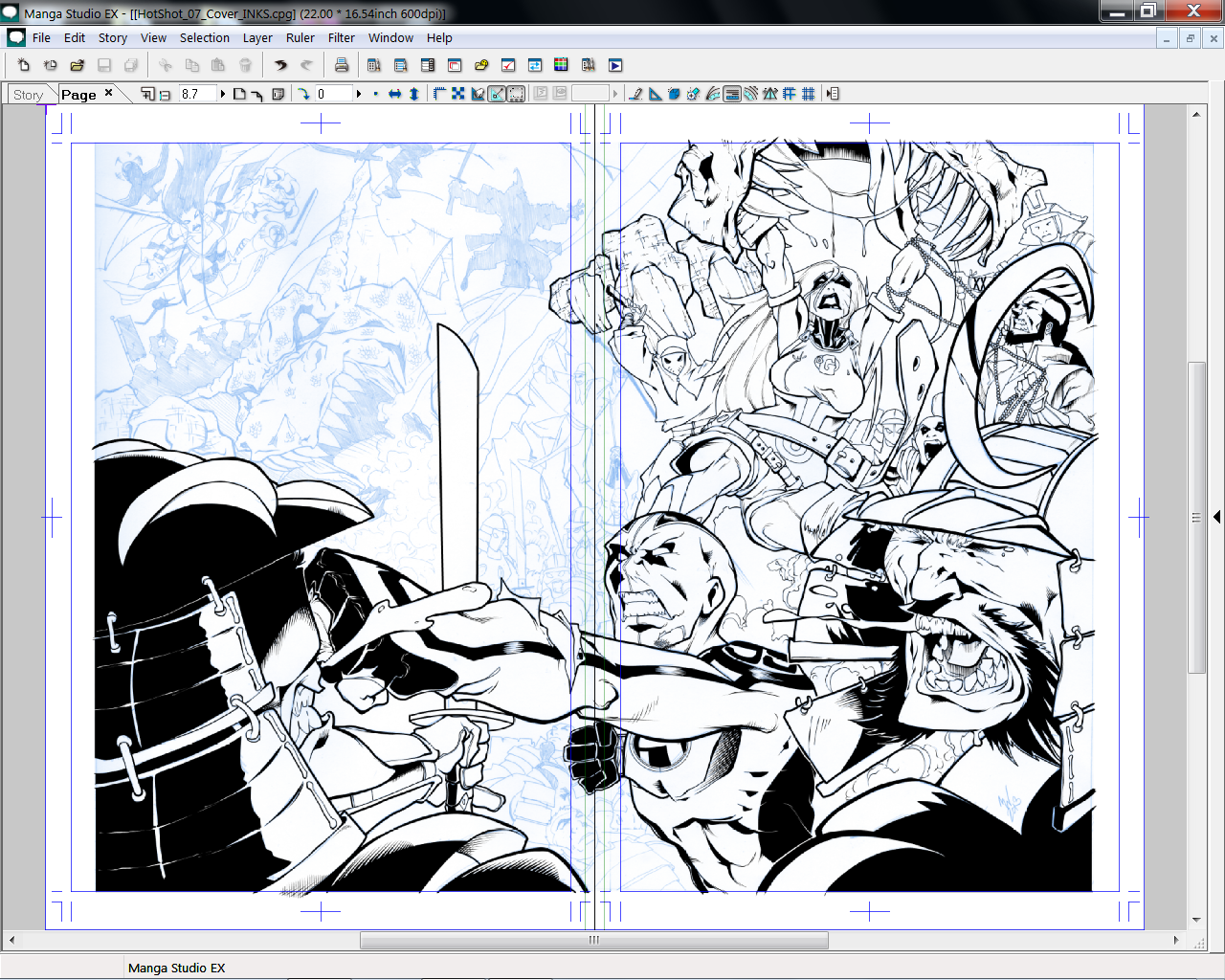Undo the last action arrow
The width and height of the screenshot is (1225, 980).
point(280,65)
